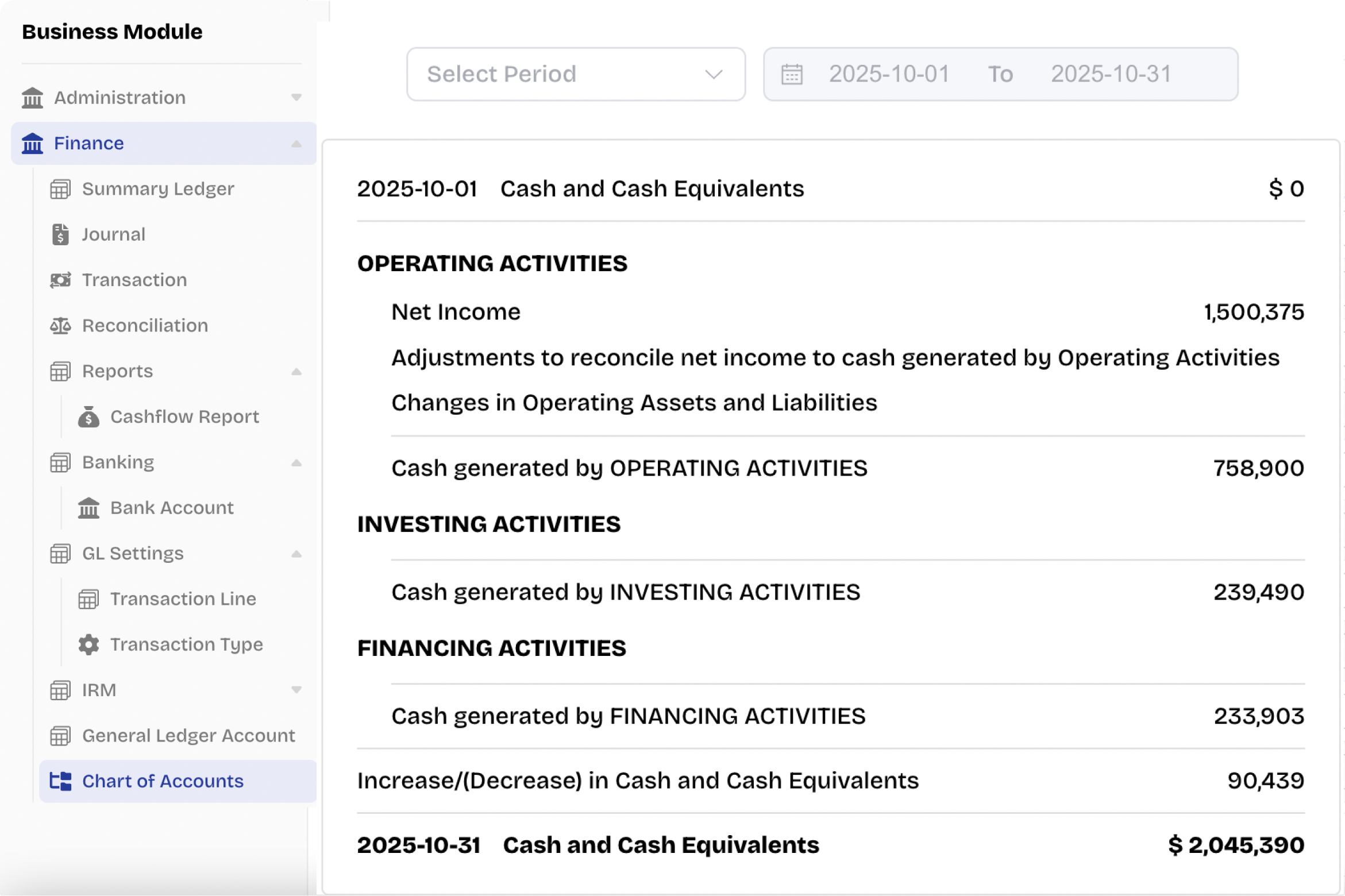Click the Reconciliation scales icon
The width and height of the screenshot is (1345, 896).
click(x=60, y=326)
